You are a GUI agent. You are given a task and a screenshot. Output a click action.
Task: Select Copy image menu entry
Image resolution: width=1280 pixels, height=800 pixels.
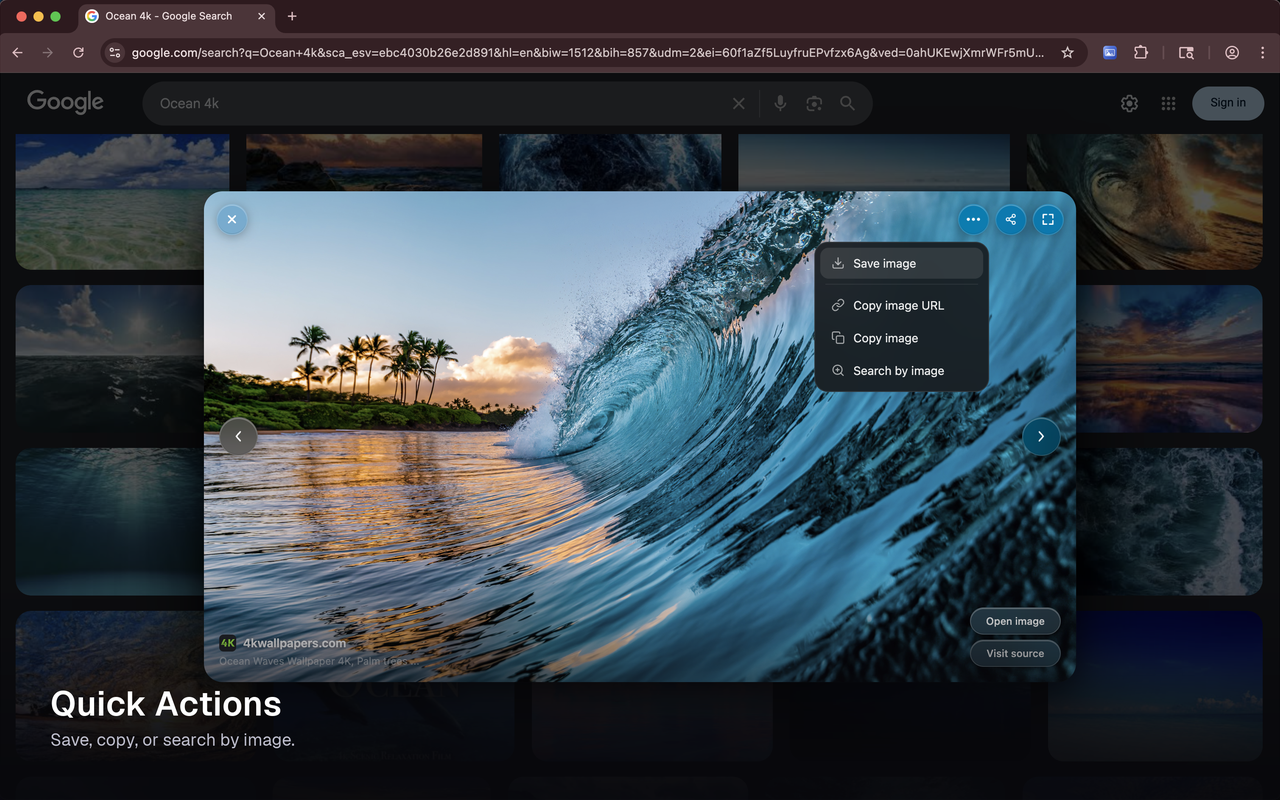tap(901, 338)
